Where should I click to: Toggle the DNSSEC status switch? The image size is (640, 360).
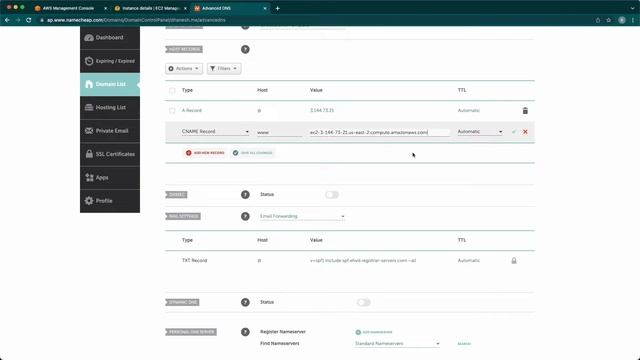coord(332,195)
